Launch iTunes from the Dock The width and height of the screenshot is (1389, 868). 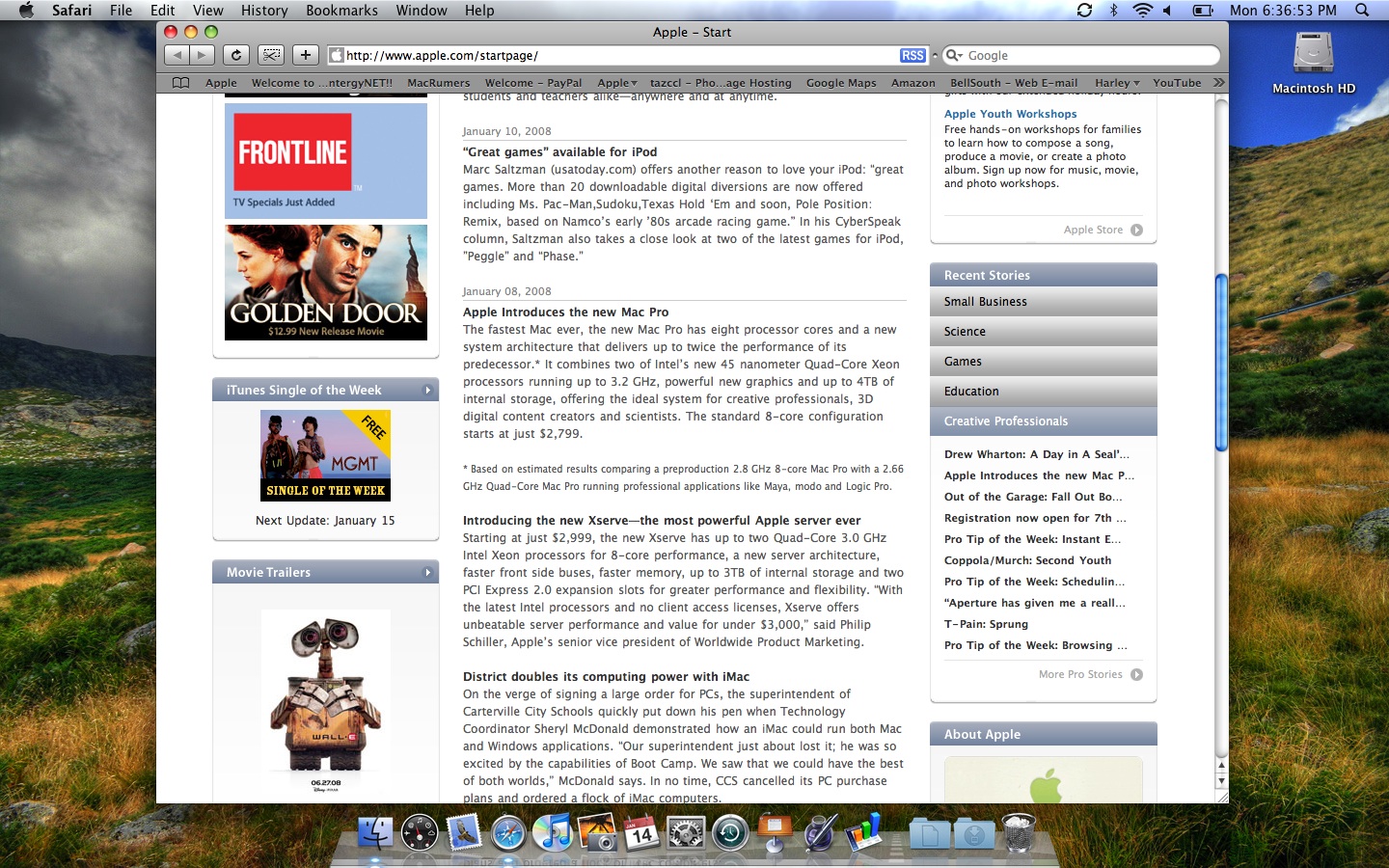pyautogui.click(x=553, y=831)
